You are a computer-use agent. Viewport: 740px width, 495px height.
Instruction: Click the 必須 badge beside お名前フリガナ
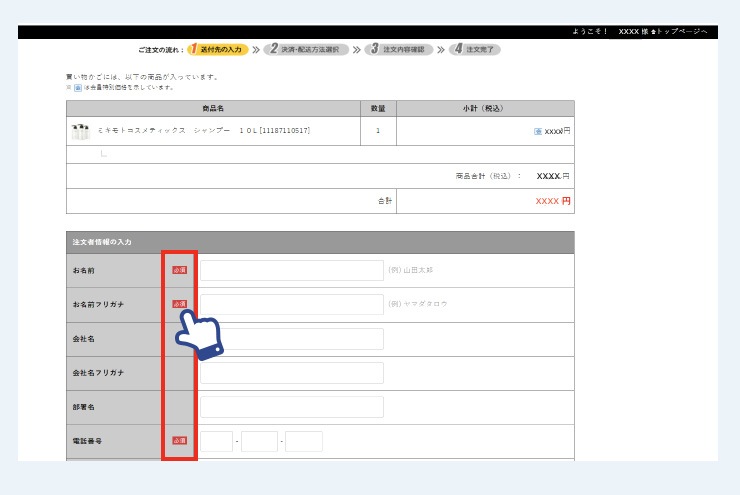coord(180,304)
